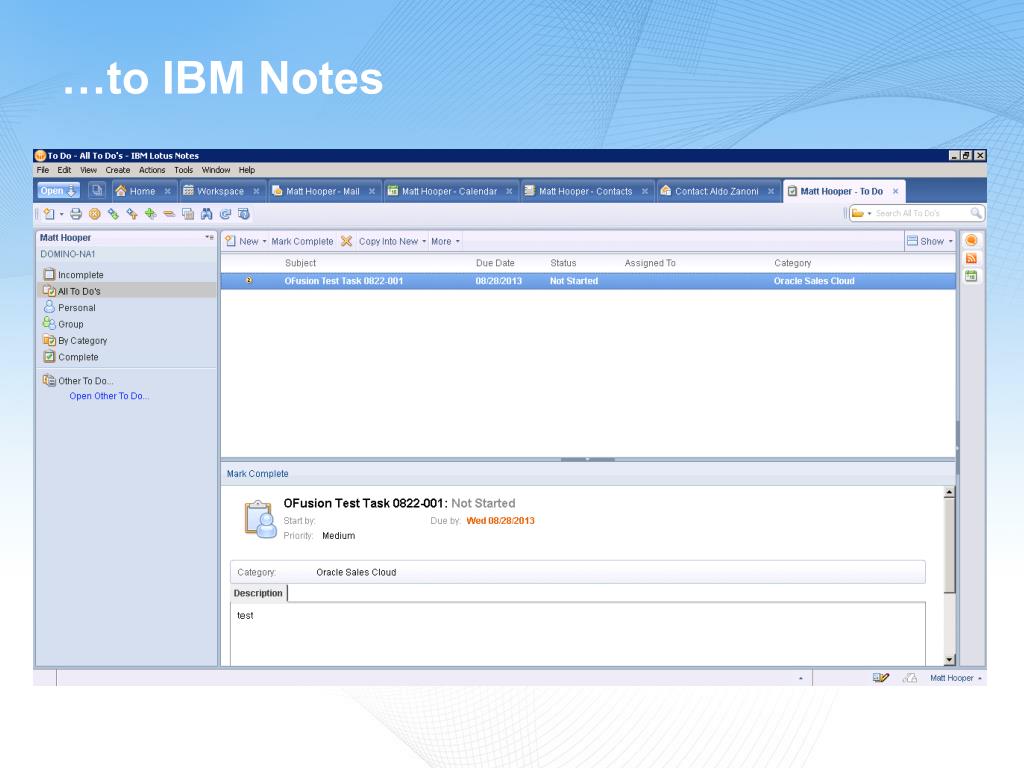Open the Show dropdown
1024x768 pixels.
(x=930, y=242)
